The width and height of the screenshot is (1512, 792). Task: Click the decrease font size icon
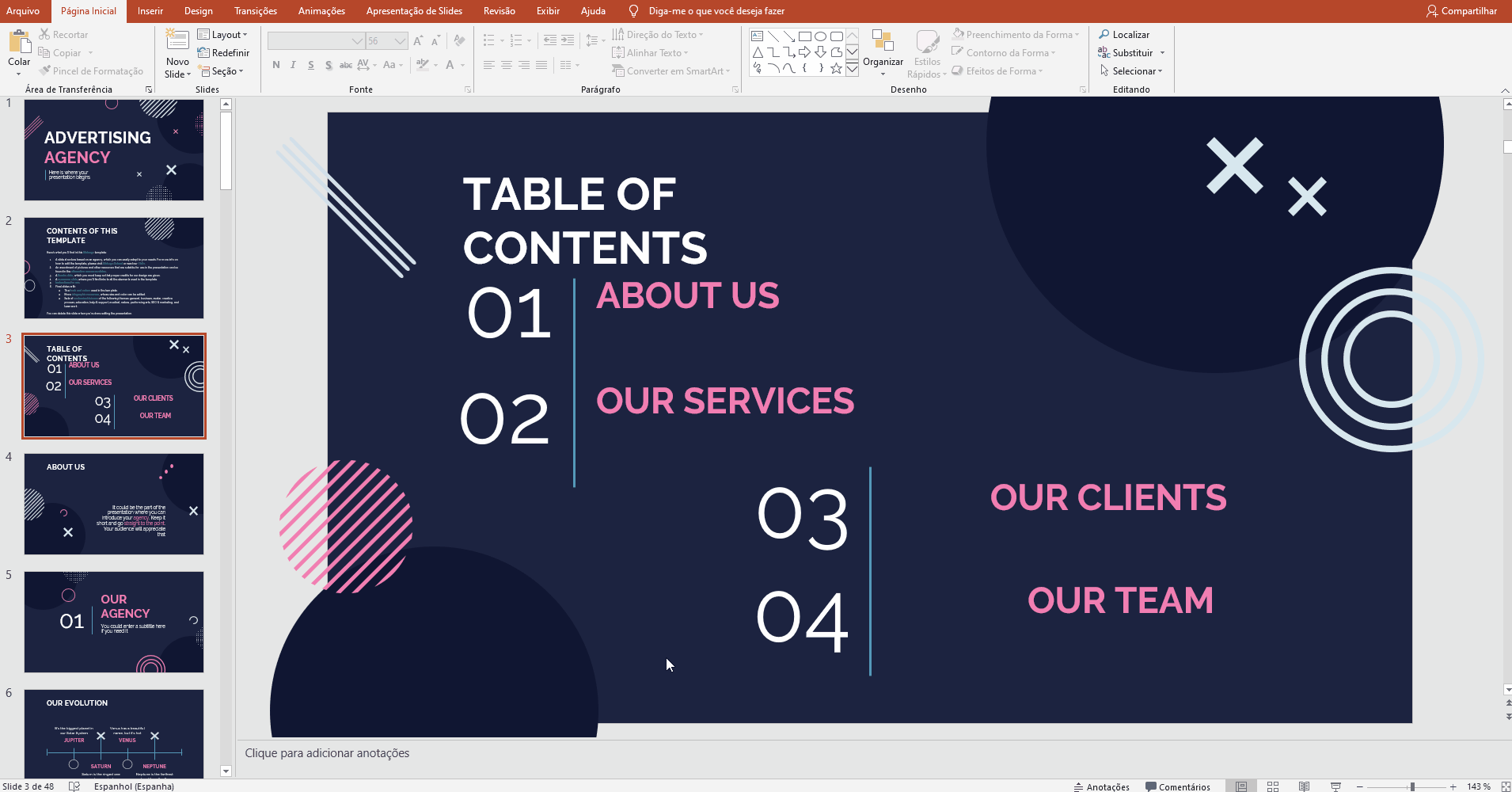click(x=435, y=40)
